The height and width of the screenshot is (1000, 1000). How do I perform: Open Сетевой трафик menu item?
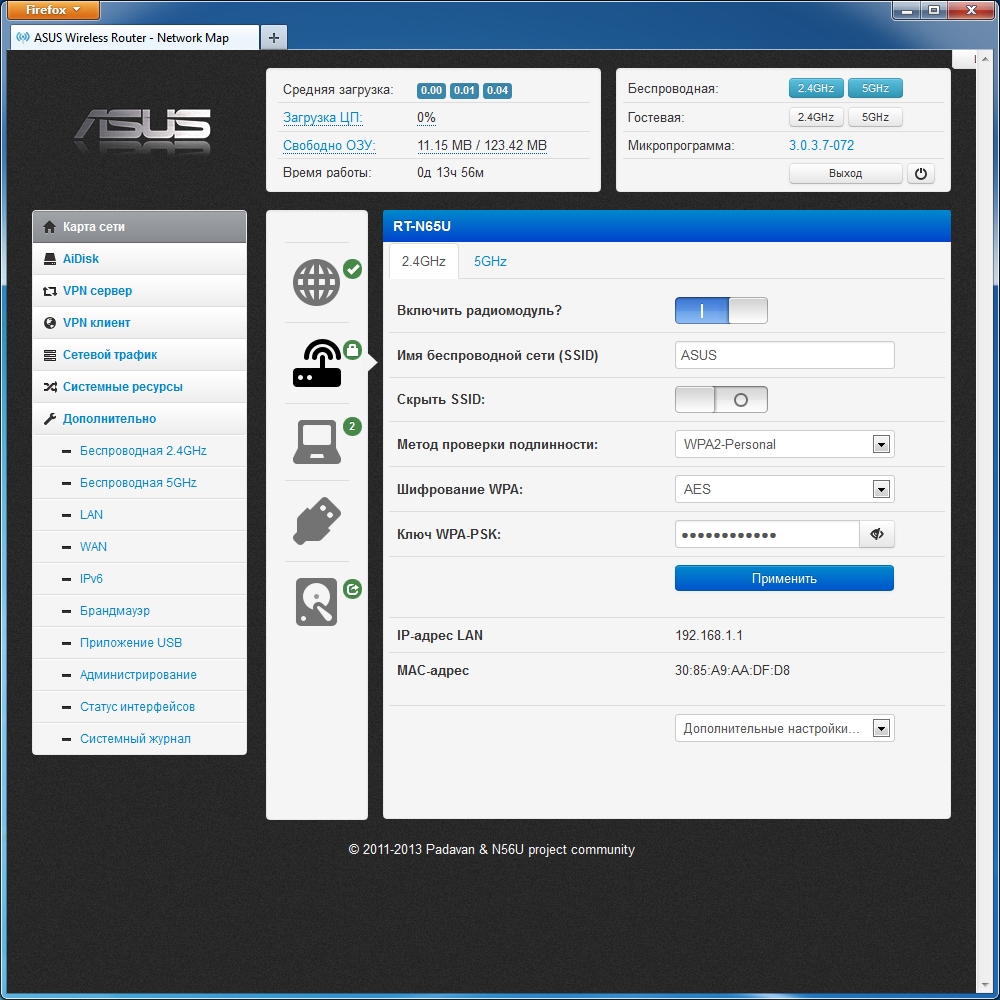coord(139,355)
